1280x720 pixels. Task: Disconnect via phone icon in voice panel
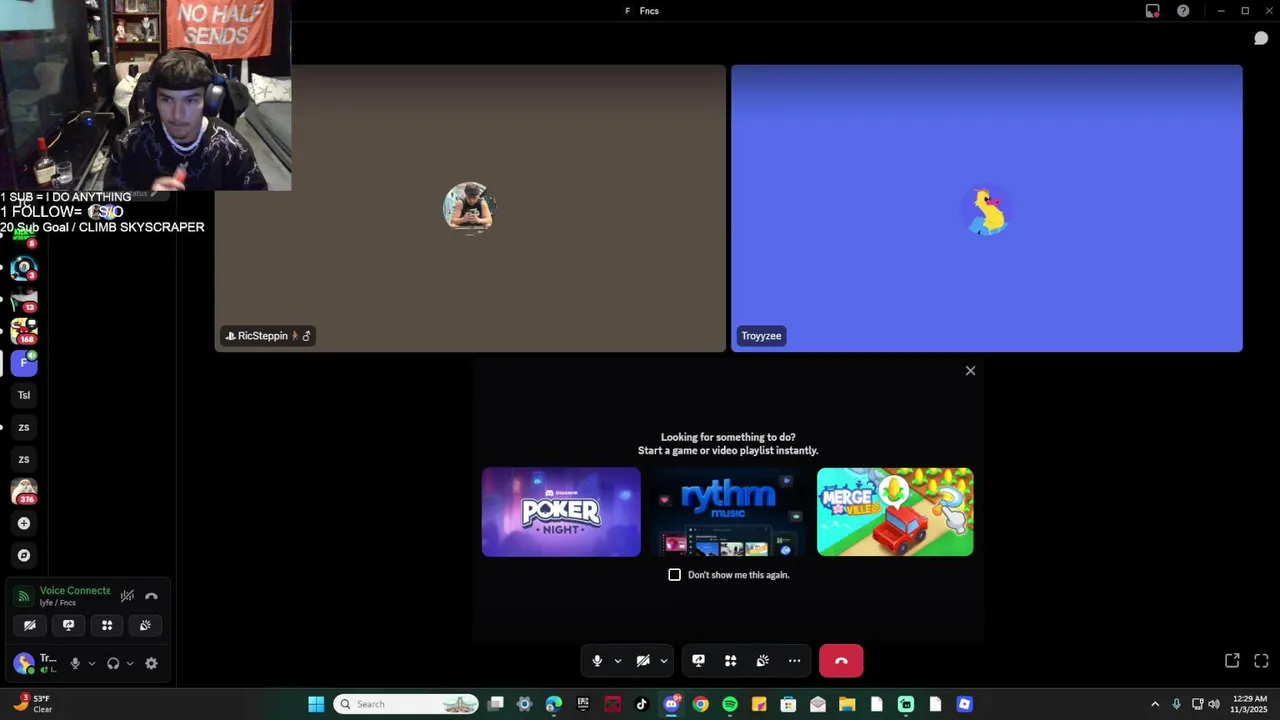151,596
